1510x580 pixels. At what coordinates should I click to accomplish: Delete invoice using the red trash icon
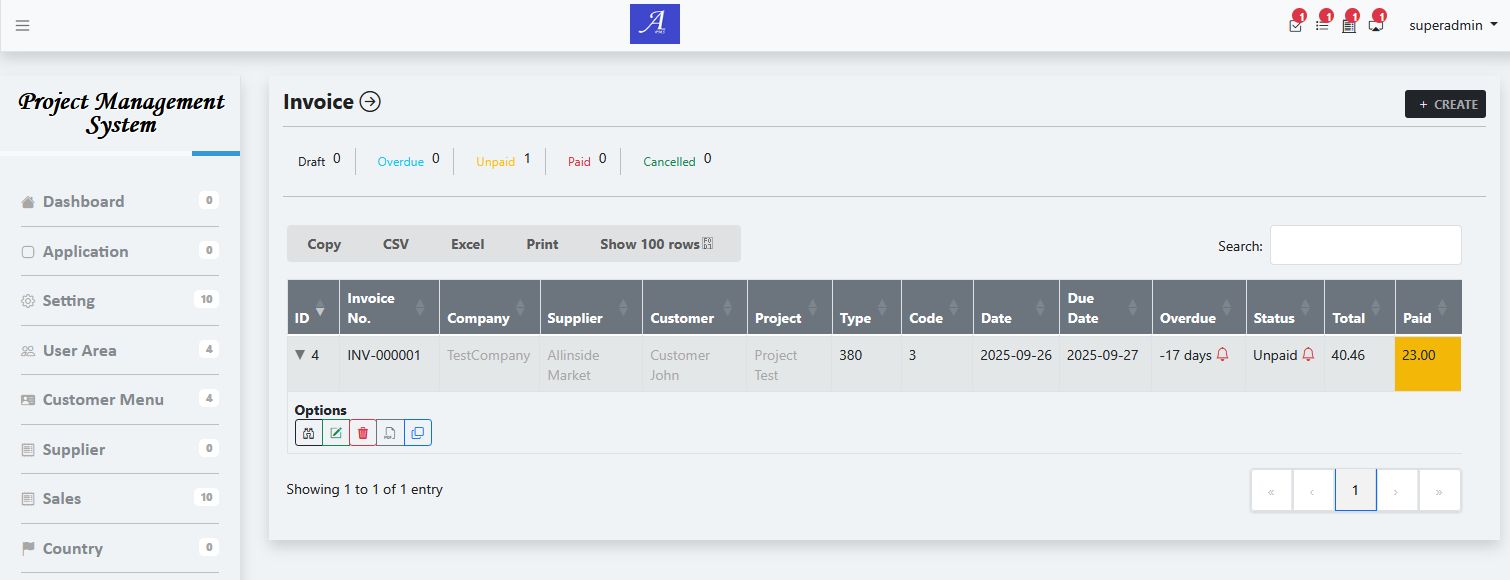click(x=363, y=433)
